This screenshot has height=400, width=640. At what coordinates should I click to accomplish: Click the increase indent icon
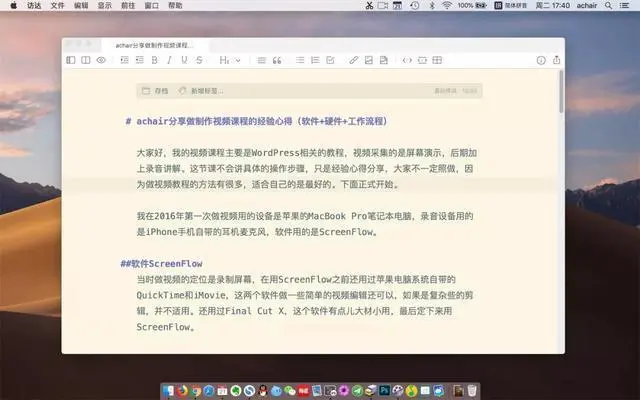pyautogui.click(x=124, y=60)
